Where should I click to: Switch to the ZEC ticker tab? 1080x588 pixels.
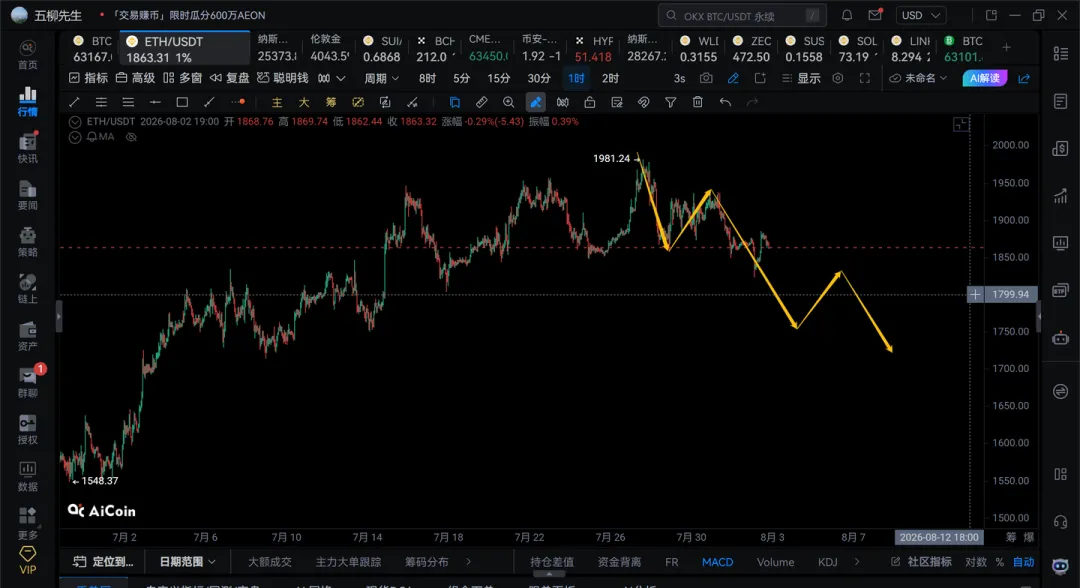[751, 49]
